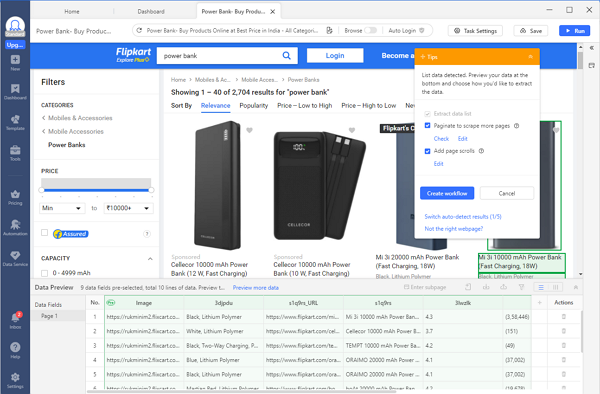Click the add field plus icon in table header

[540, 303]
